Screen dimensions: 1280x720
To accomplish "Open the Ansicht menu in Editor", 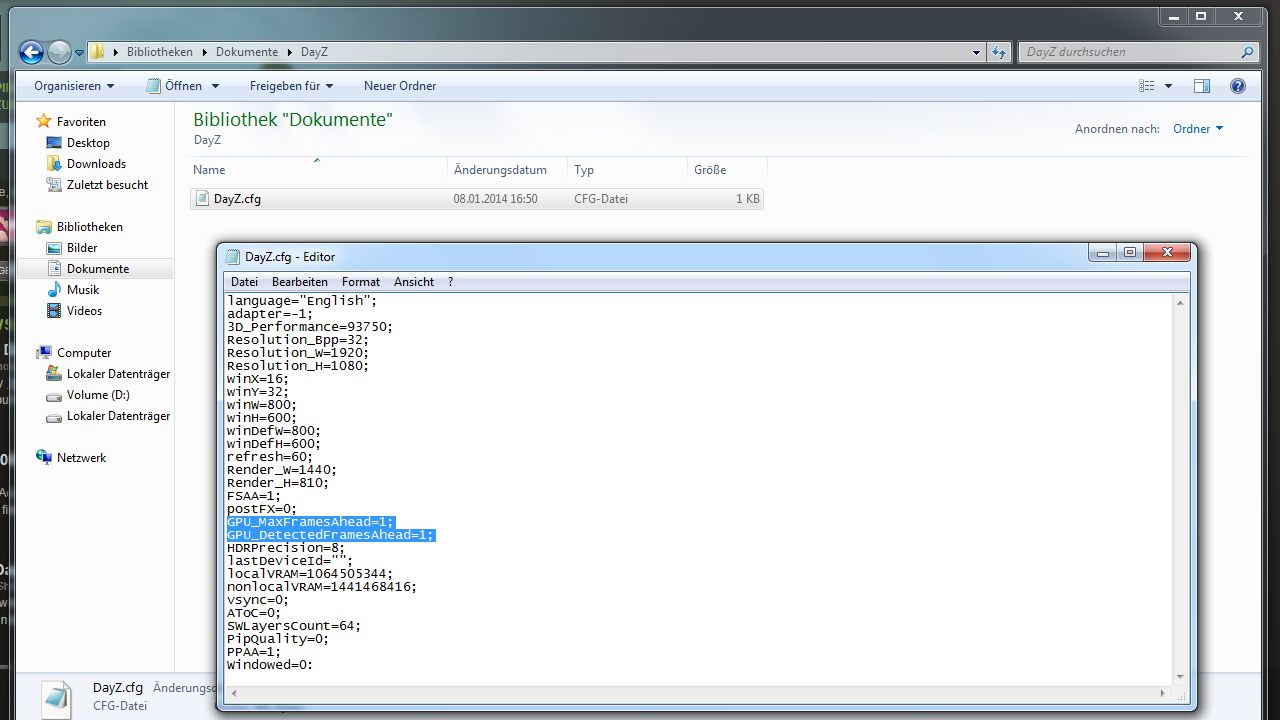I will point(414,282).
